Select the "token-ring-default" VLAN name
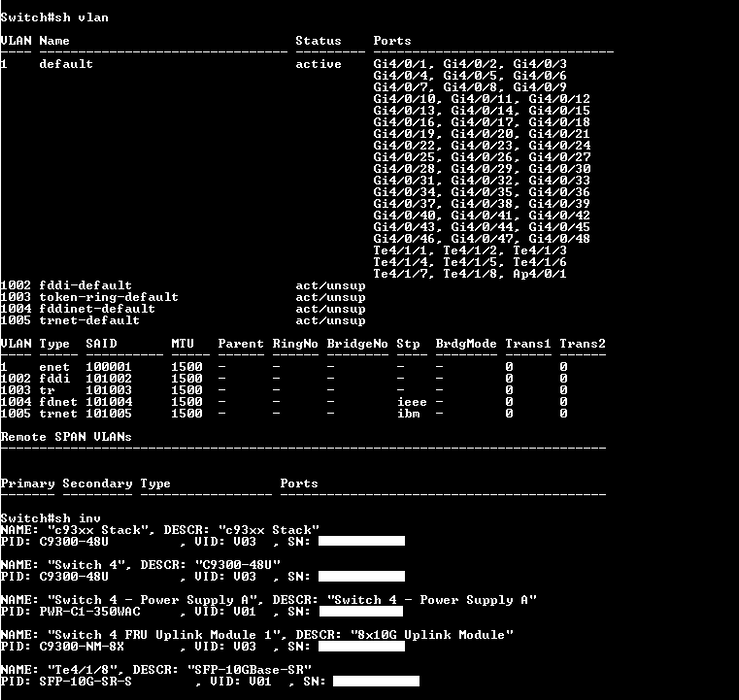Image resolution: width=739 pixels, height=700 pixels. tap(108, 297)
